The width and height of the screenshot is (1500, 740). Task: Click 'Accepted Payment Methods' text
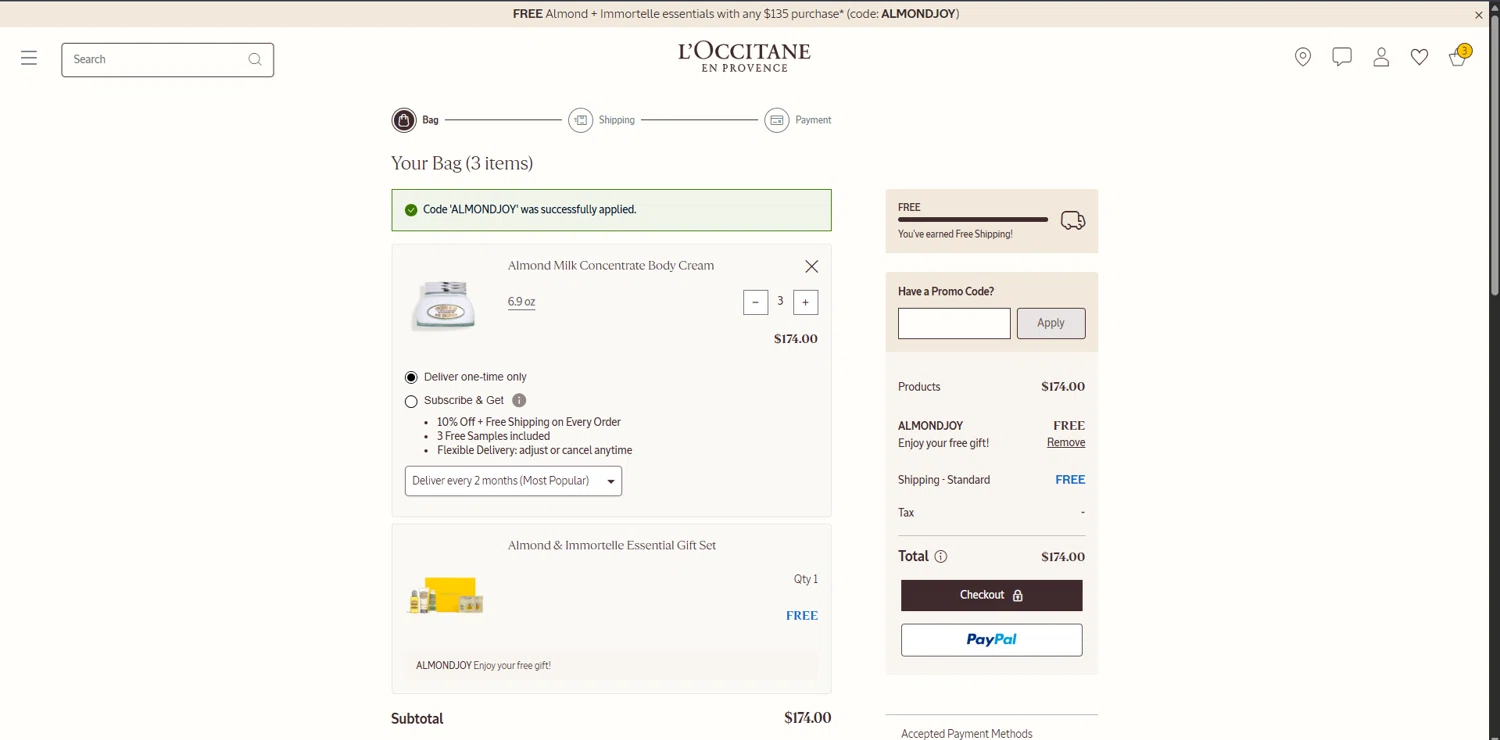pos(967,733)
